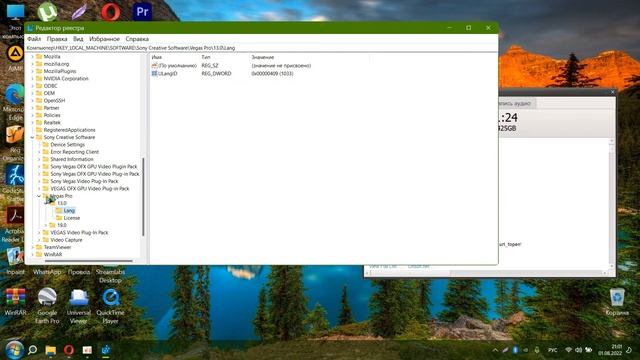The height and width of the screenshot is (360, 640).
Task: Click the 0x00000409 (1033) value cell
Action: (x=272, y=74)
